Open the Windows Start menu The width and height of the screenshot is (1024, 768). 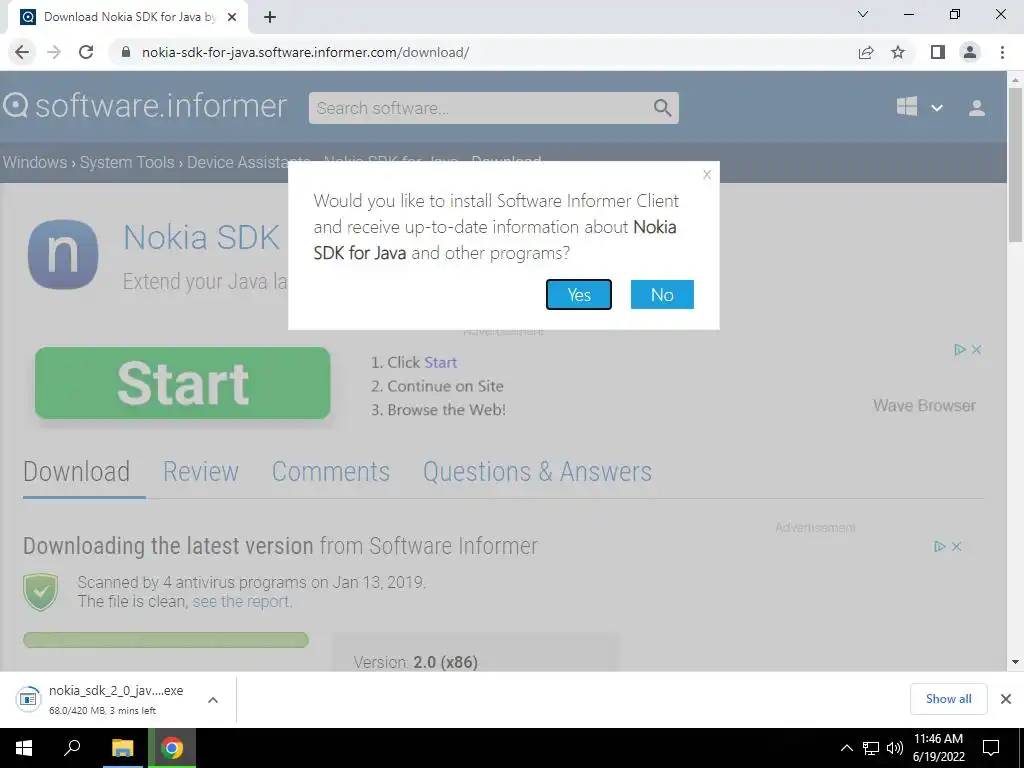(x=24, y=748)
